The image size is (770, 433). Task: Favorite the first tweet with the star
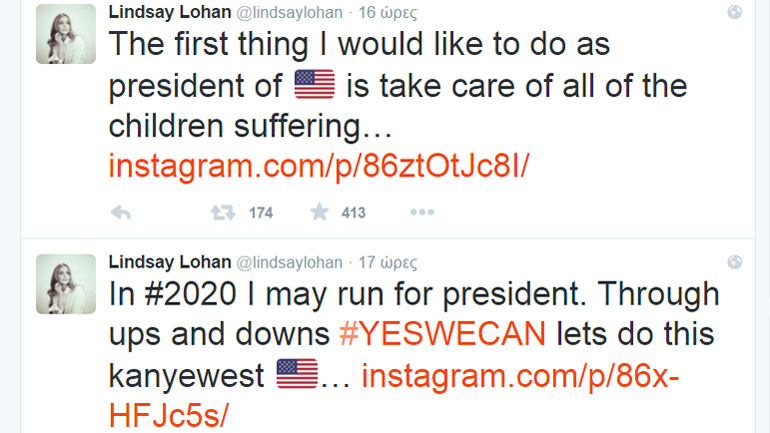point(319,212)
